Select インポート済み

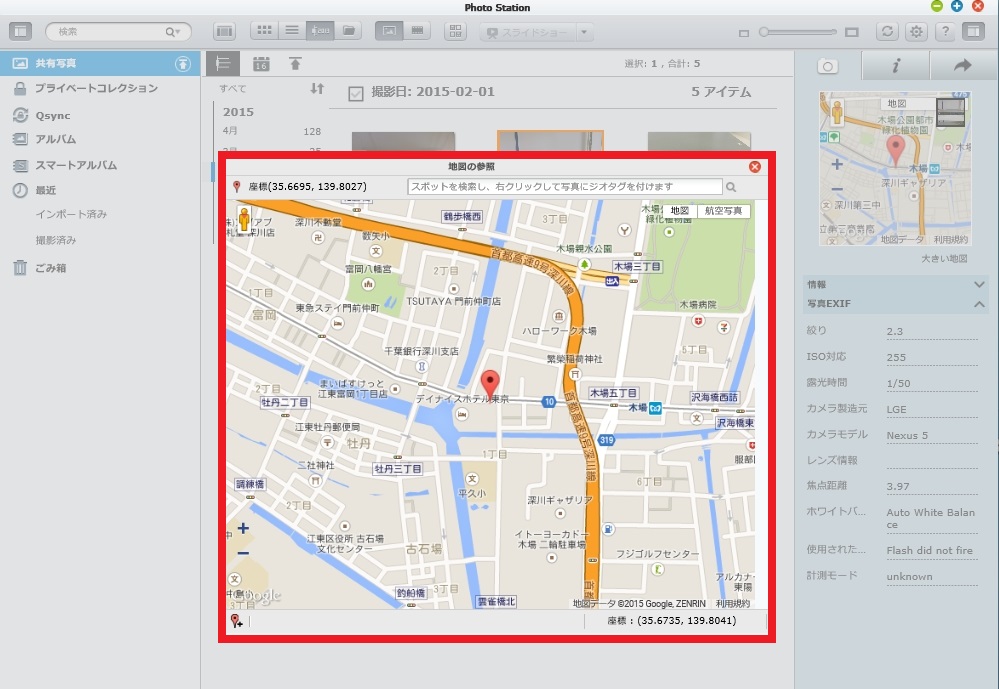[71, 214]
